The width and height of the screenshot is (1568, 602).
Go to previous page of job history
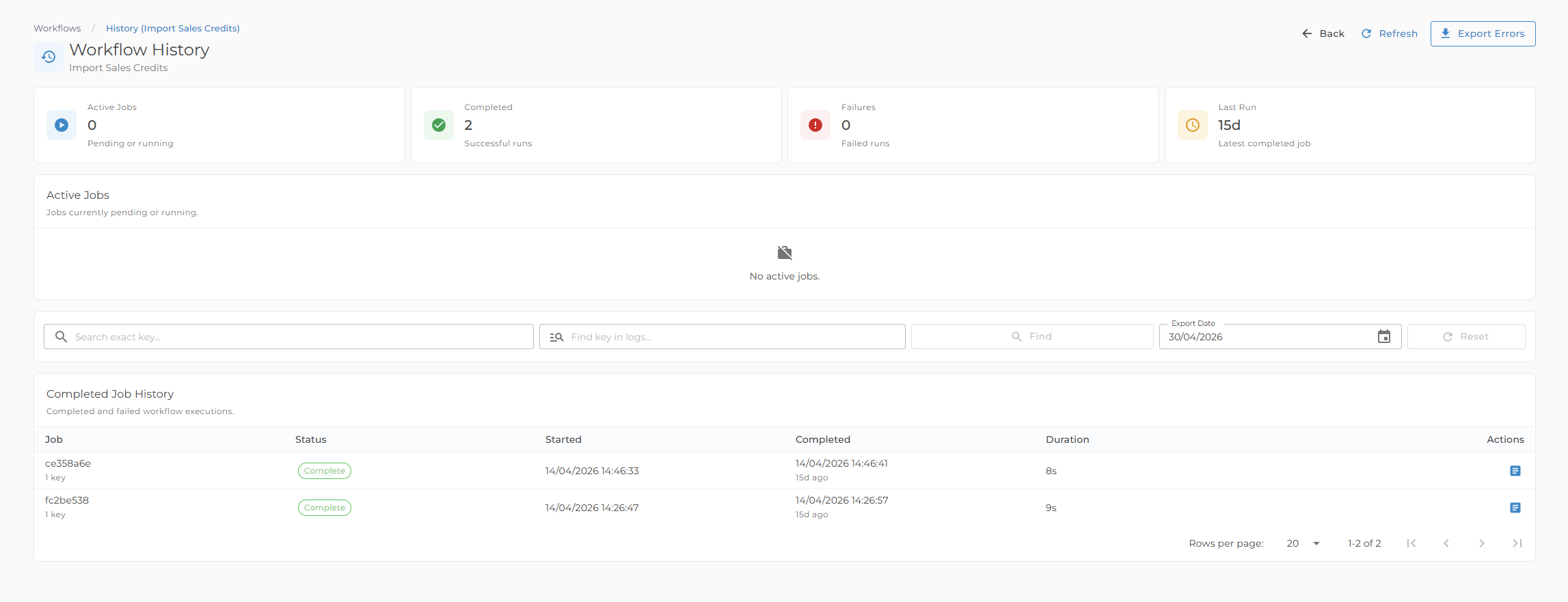pyautogui.click(x=1446, y=543)
